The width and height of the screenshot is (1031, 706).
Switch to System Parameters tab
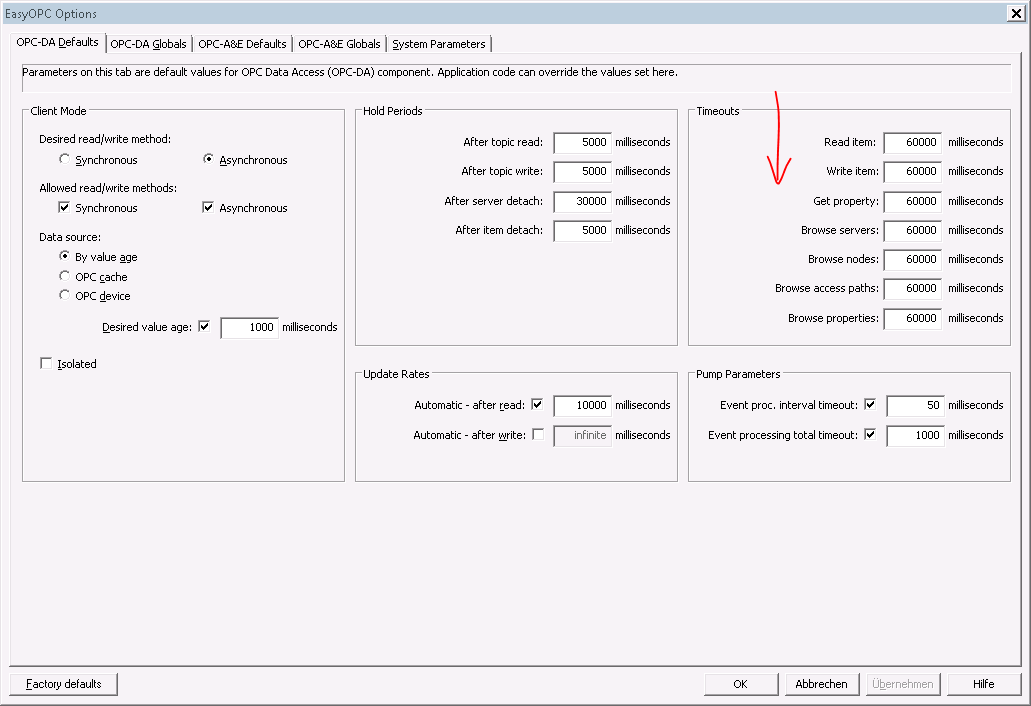pos(439,44)
